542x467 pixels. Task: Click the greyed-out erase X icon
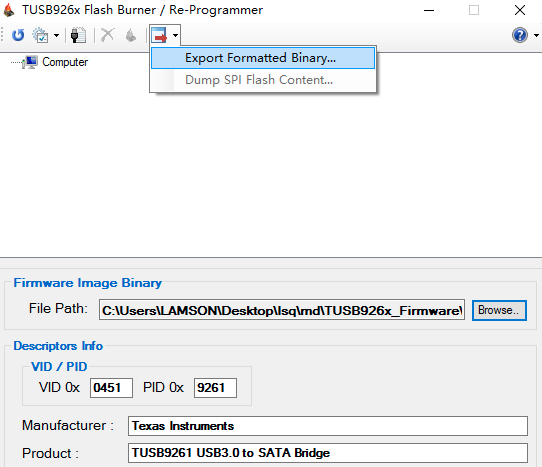107,35
